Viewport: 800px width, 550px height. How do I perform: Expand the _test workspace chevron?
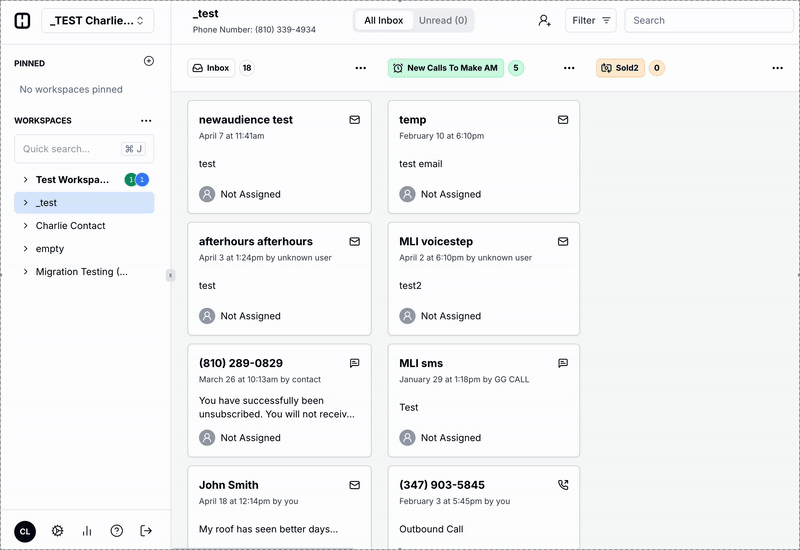pyautogui.click(x=26, y=203)
